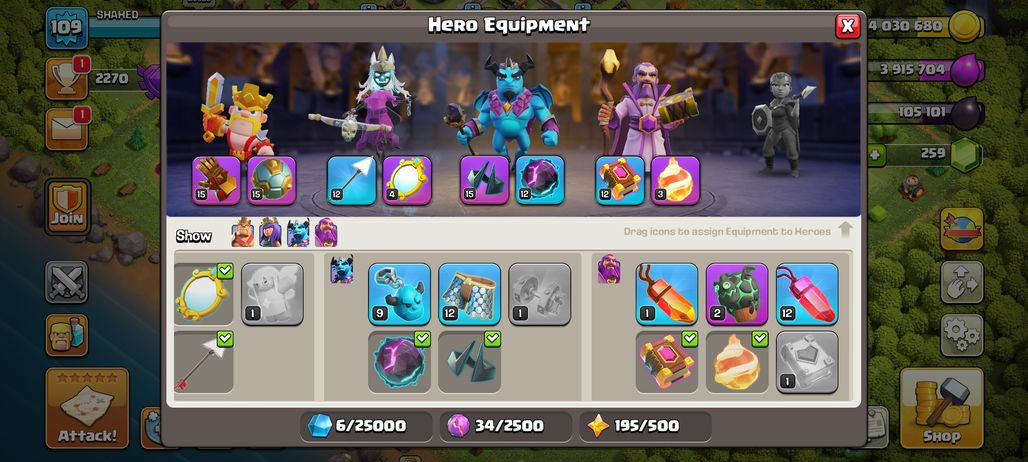Screen dimensions: 1028x462
Task: Open the Minion Prince's dark orb slot
Action: click(x=540, y=180)
